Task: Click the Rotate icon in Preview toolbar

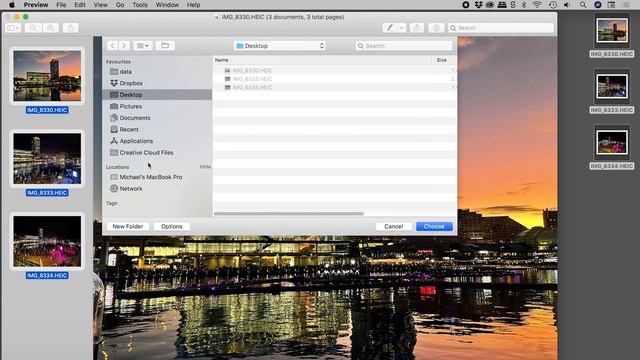Action: 416,28
